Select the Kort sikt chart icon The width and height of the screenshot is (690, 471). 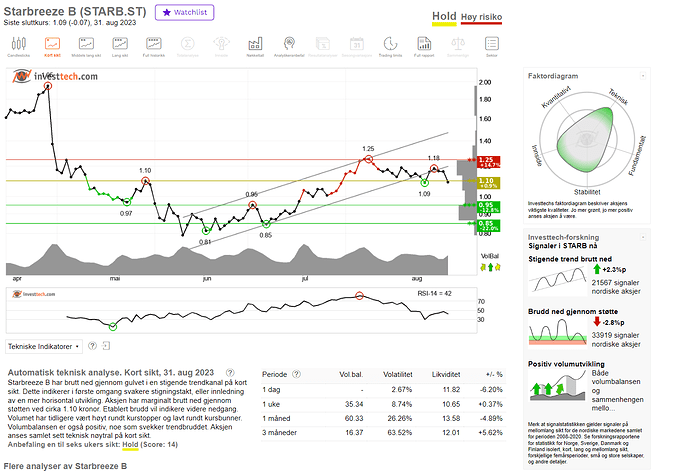click(x=52, y=47)
